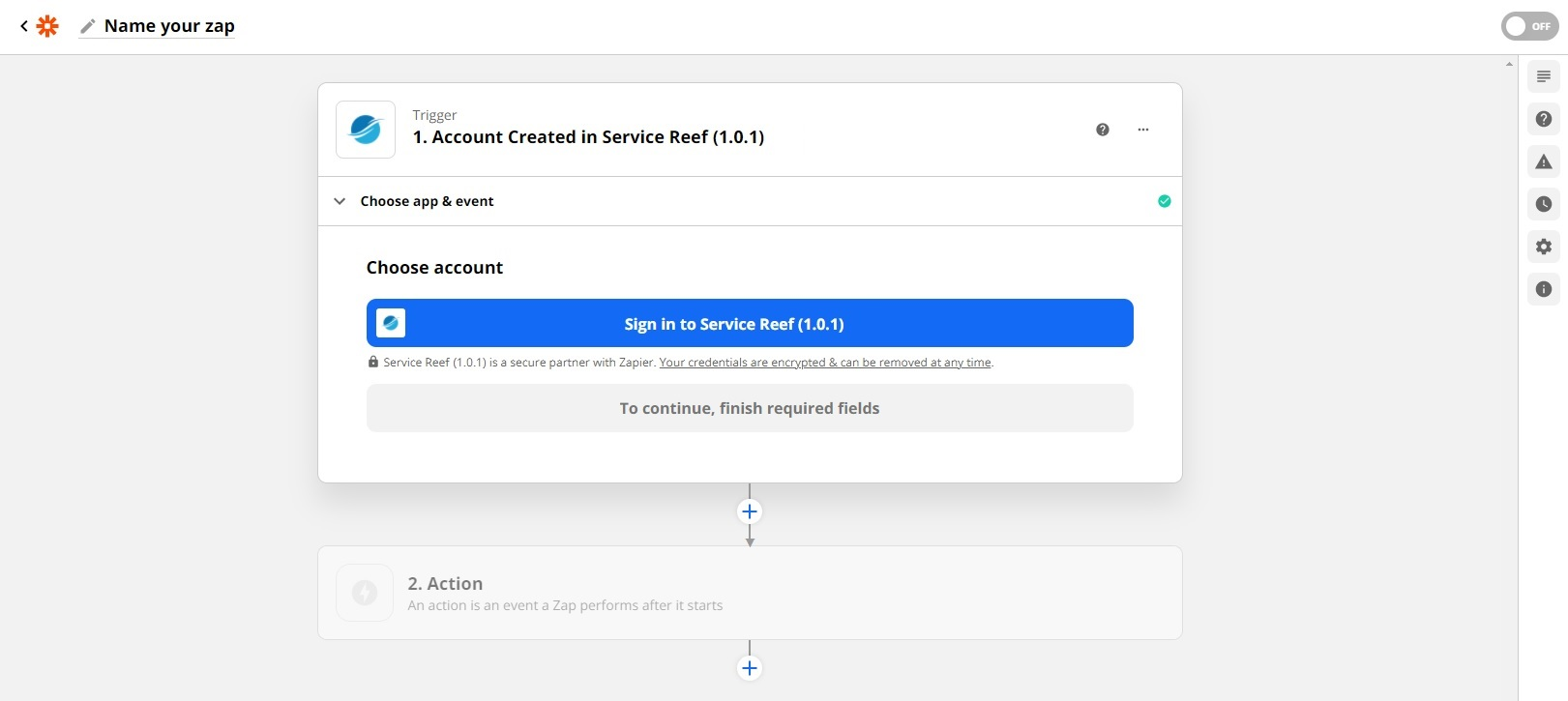This screenshot has height=701, width=1568.
Task: Open the trigger step help question mark
Action: pos(1102,130)
